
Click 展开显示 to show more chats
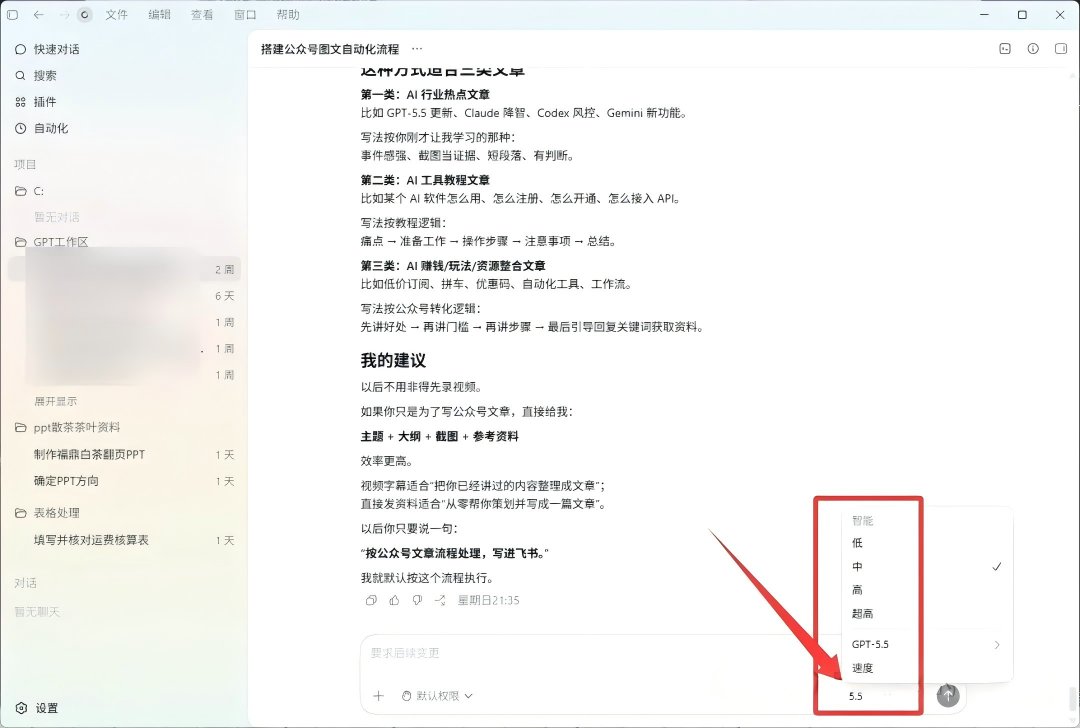coord(56,401)
